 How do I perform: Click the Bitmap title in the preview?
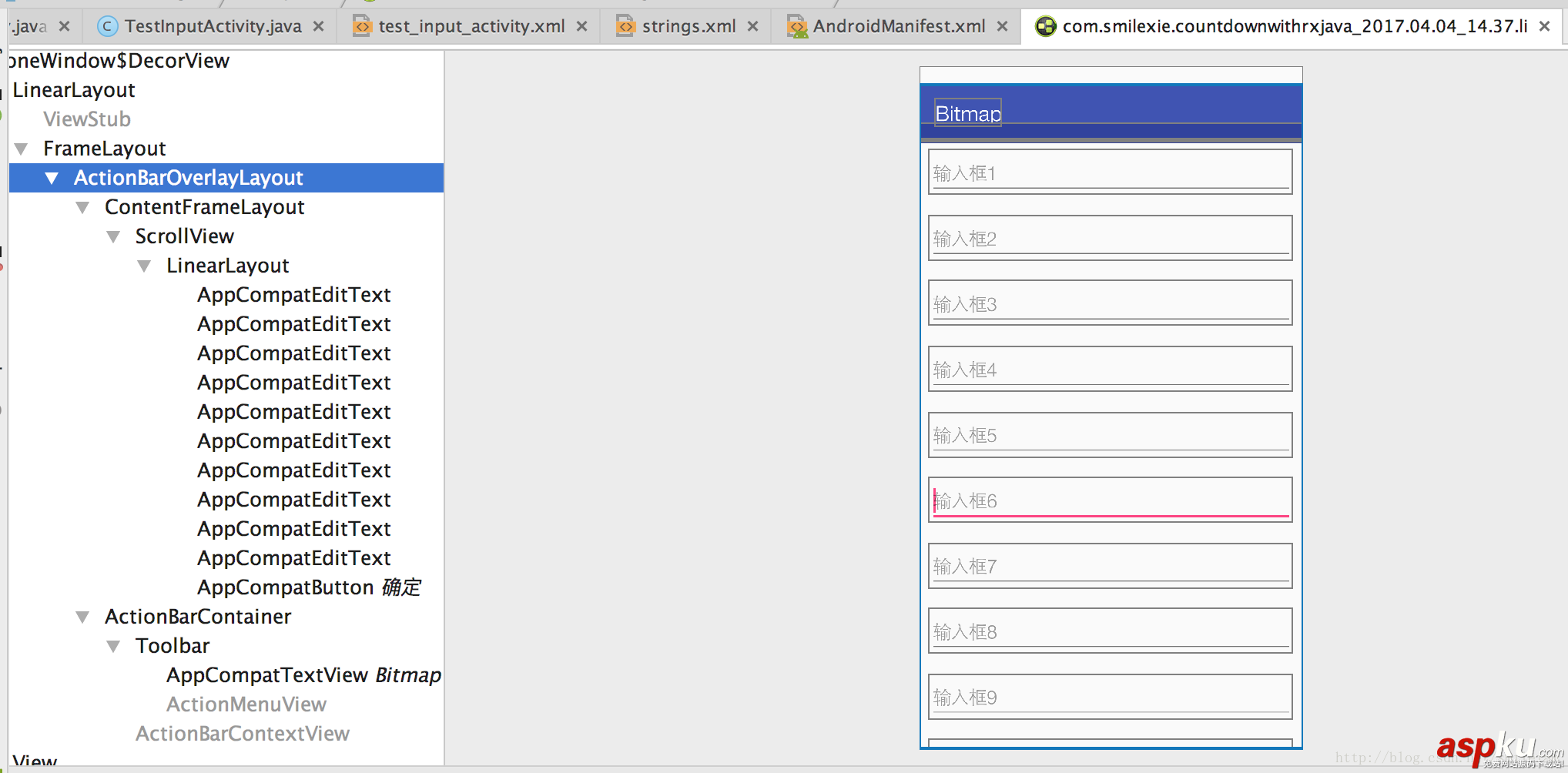(968, 113)
